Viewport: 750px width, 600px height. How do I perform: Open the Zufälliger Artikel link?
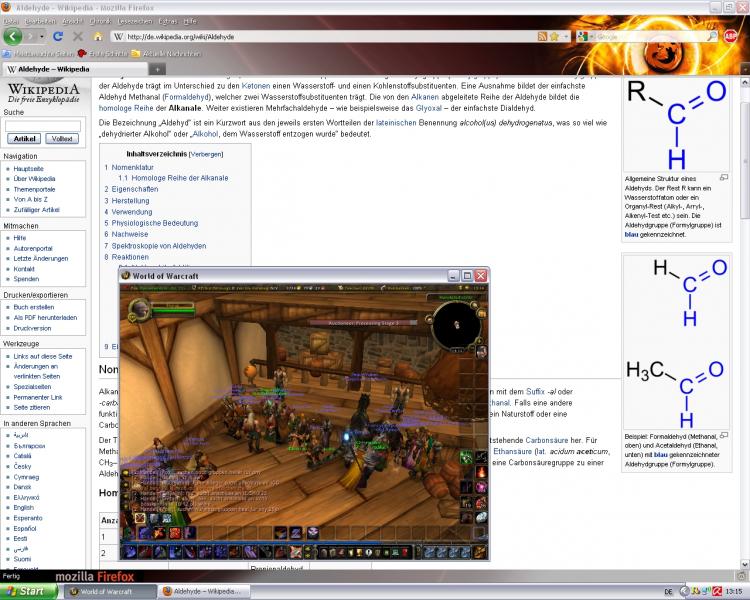pyautogui.click(x=36, y=210)
